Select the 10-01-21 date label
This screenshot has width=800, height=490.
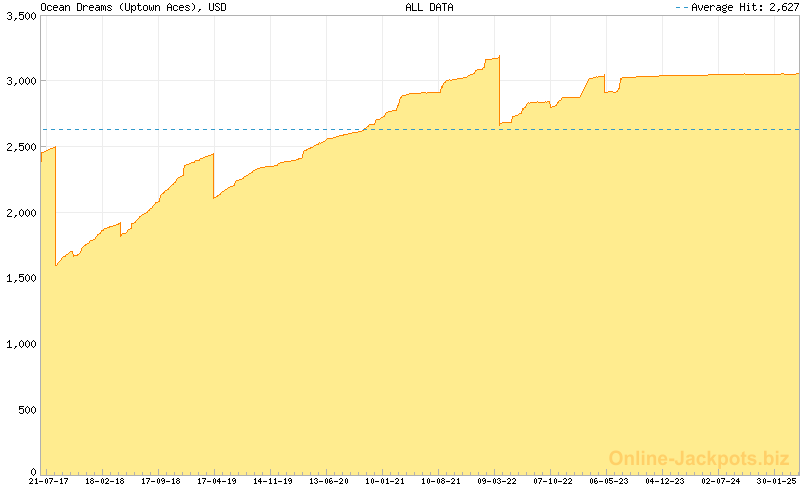385,481
